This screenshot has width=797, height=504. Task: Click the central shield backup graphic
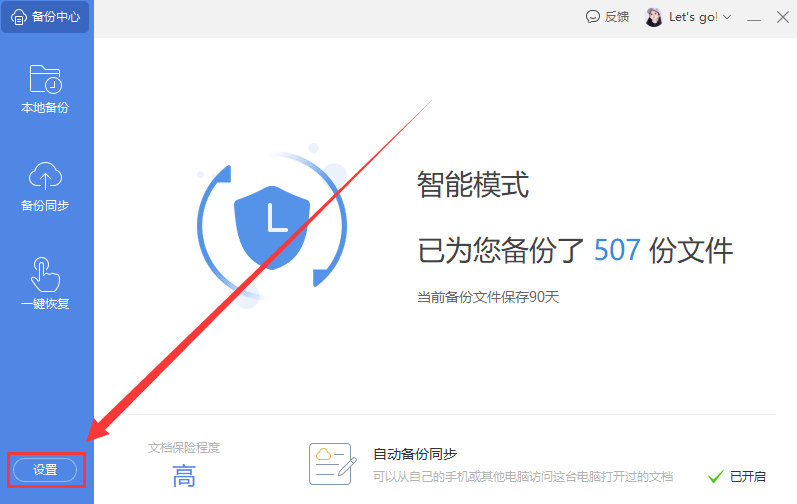click(272, 227)
